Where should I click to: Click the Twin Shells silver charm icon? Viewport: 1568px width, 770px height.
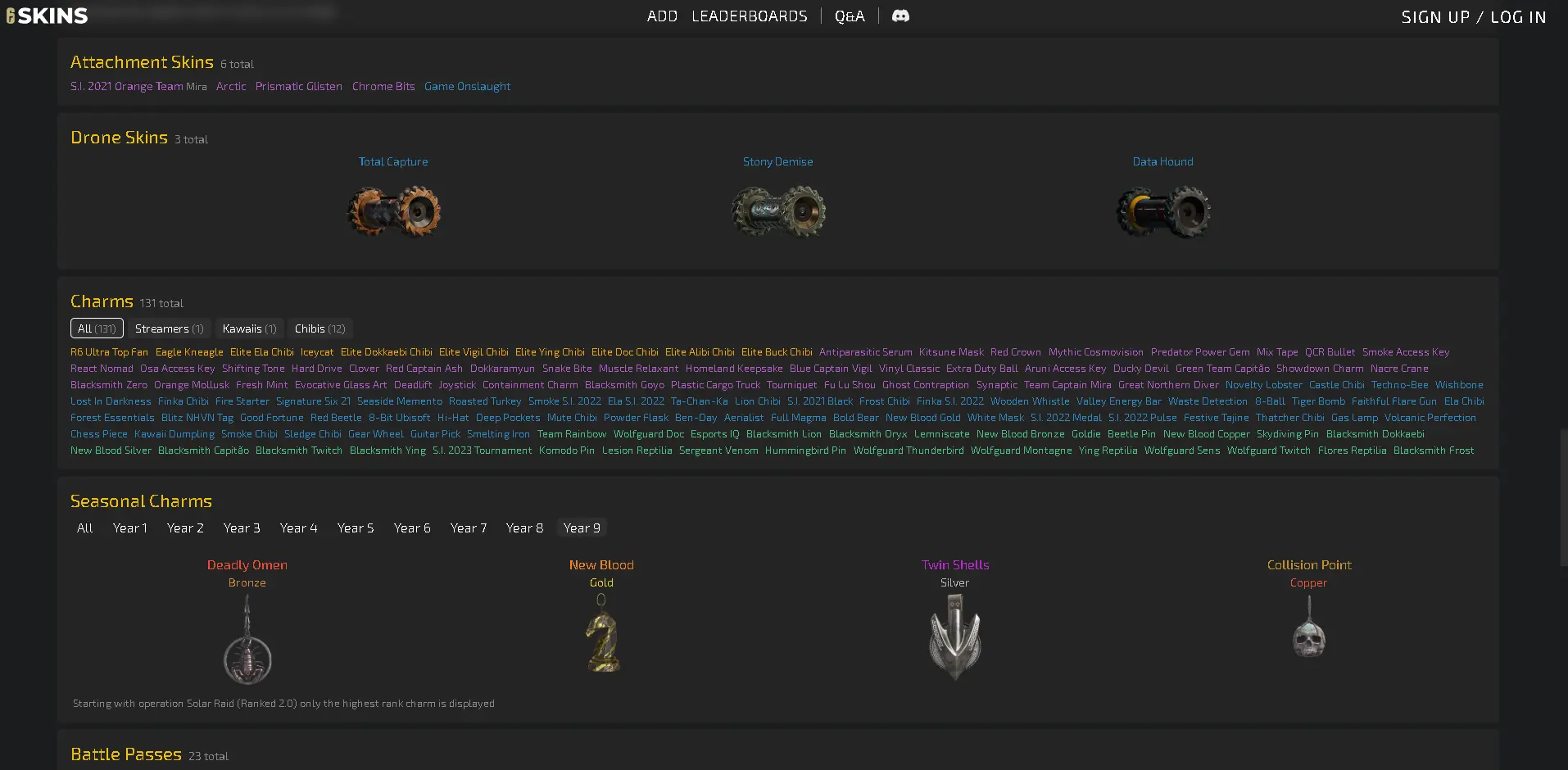[x=954, y=636]
